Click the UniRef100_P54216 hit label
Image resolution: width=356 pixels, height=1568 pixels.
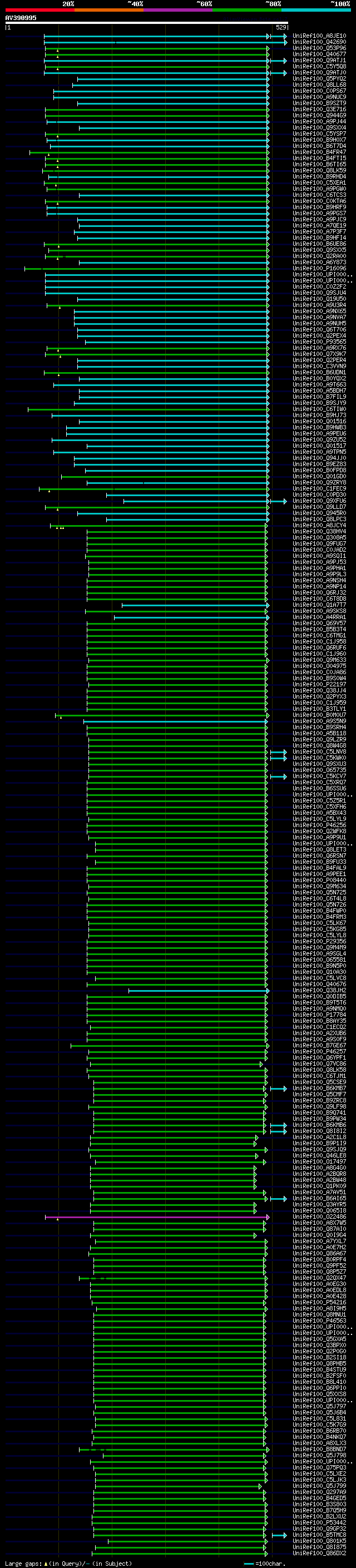pos(319,1302)
